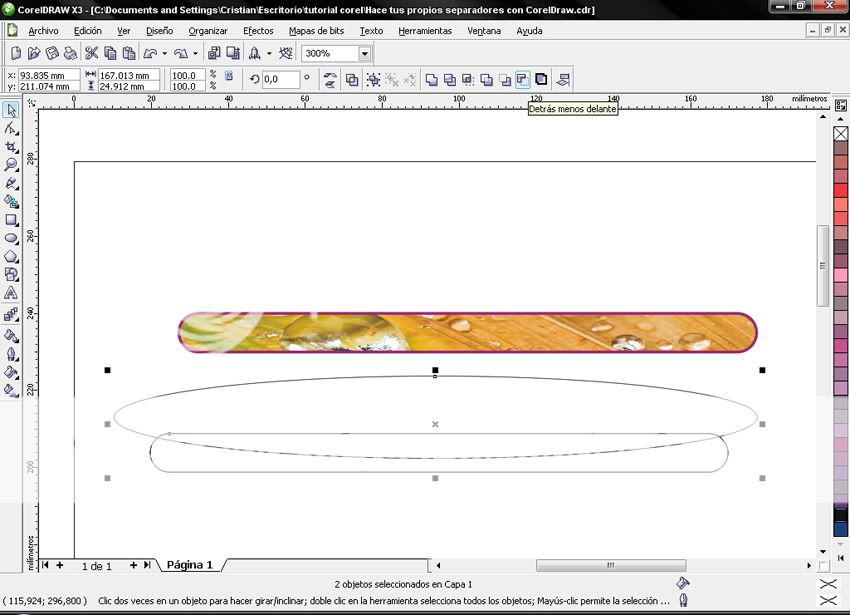Open the redo history dropdown arrow
This screenshot has height=615, width=850.
(195, 53)
